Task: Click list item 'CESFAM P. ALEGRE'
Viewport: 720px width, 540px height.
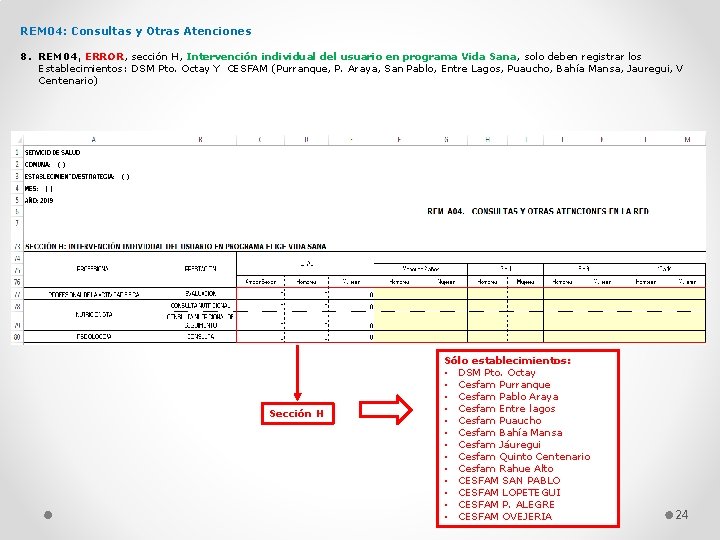Action: click(506, 504)
